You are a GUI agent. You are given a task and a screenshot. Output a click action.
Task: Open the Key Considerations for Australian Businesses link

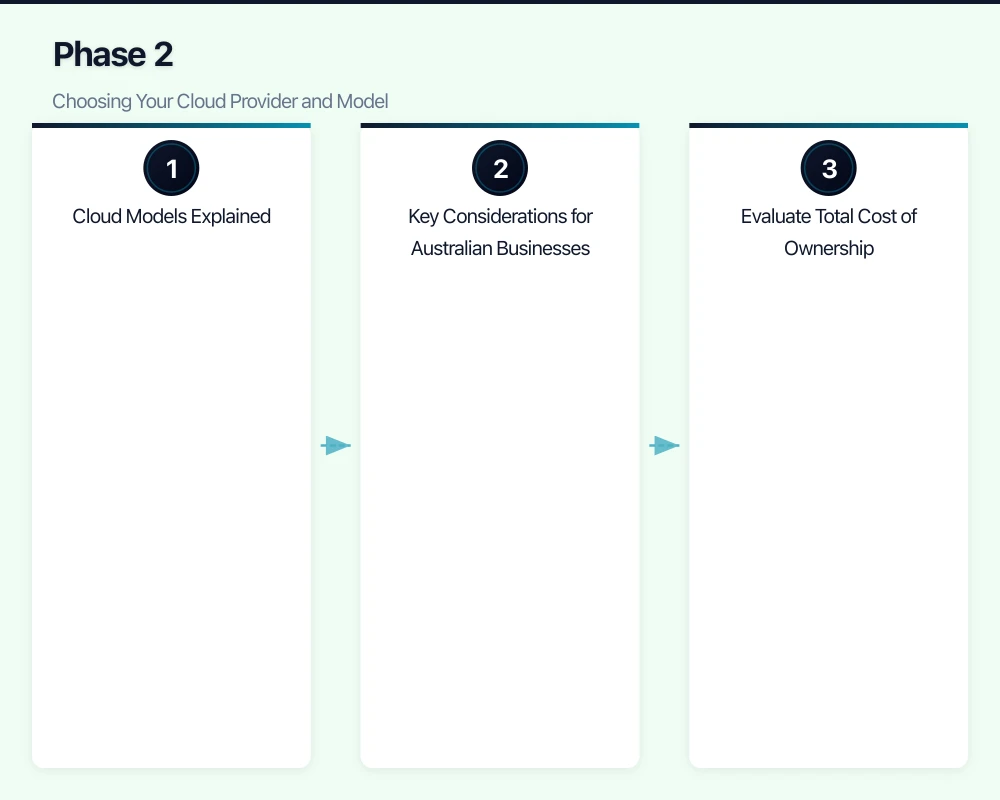[x=500, y=232]
